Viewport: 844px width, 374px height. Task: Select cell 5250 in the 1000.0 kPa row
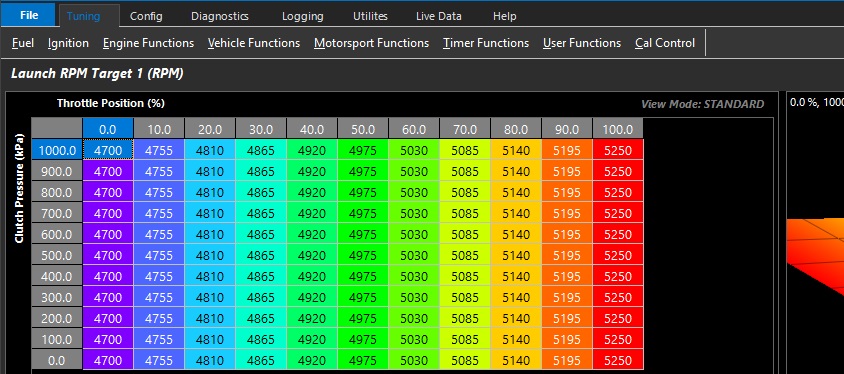tap(618, 150)
